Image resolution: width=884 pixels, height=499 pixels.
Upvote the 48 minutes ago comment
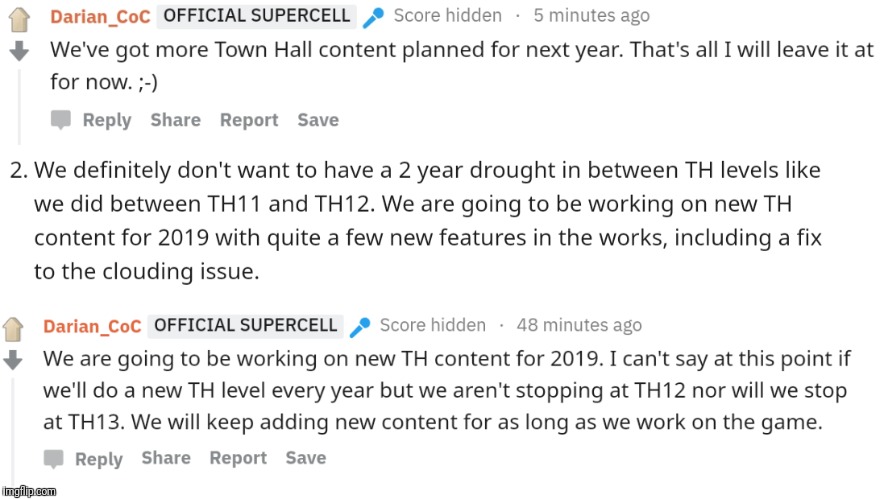coord(12,329)
